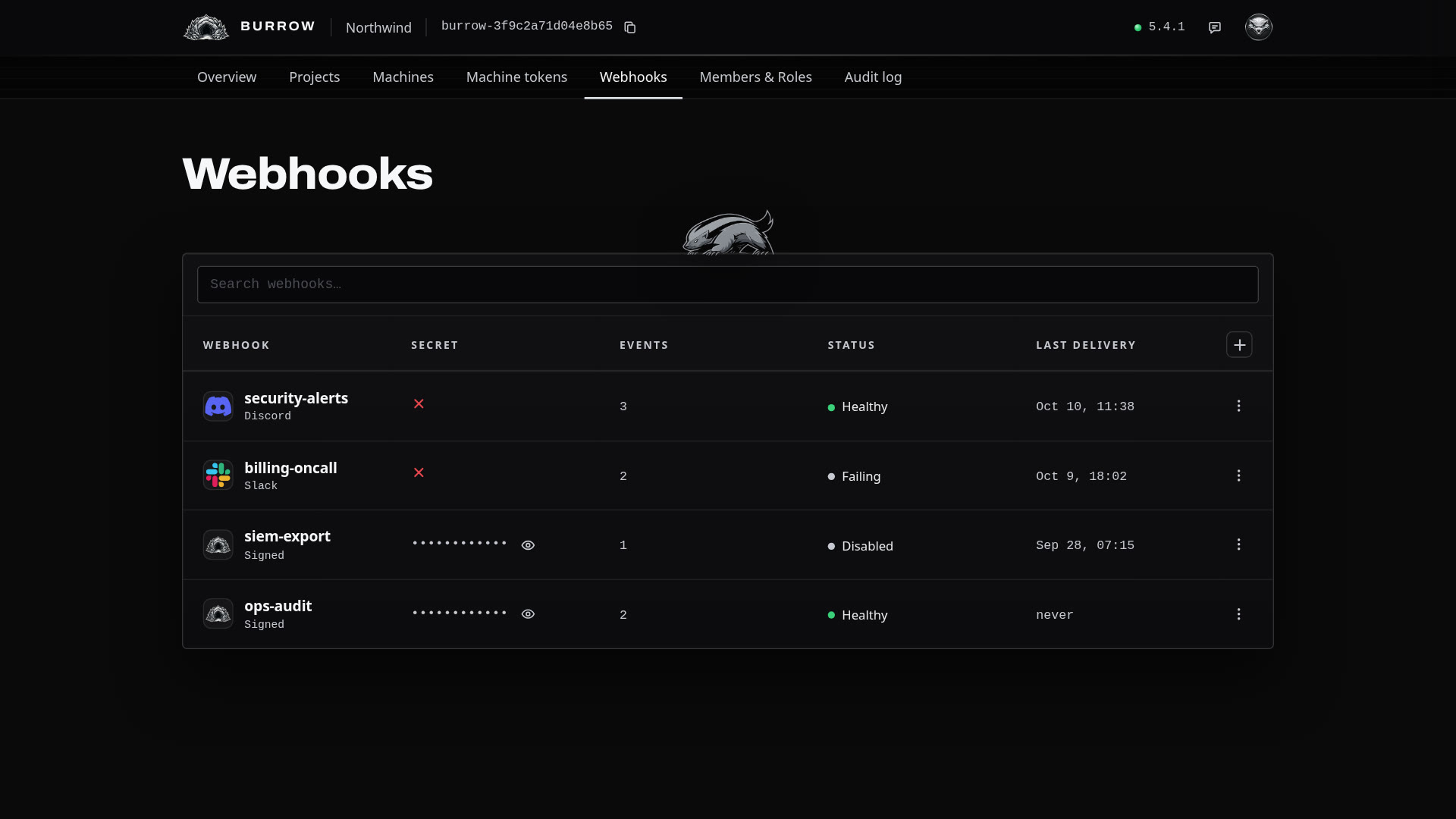Click the 'never' last delivery value
The height and width of the screenshot is (819, 1456).
[x=1055, y=615]
